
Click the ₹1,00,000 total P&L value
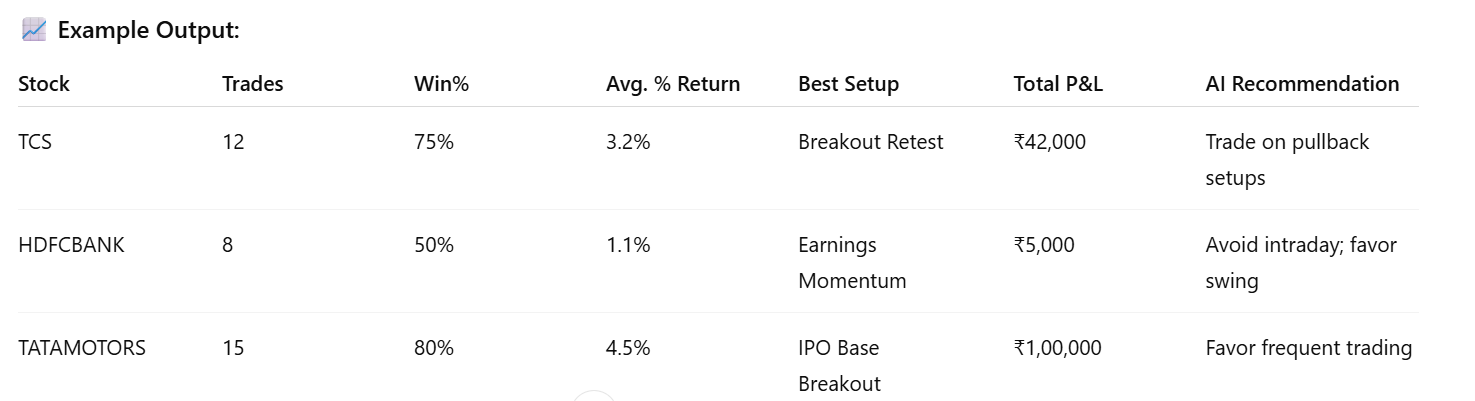click(1057, 348)
